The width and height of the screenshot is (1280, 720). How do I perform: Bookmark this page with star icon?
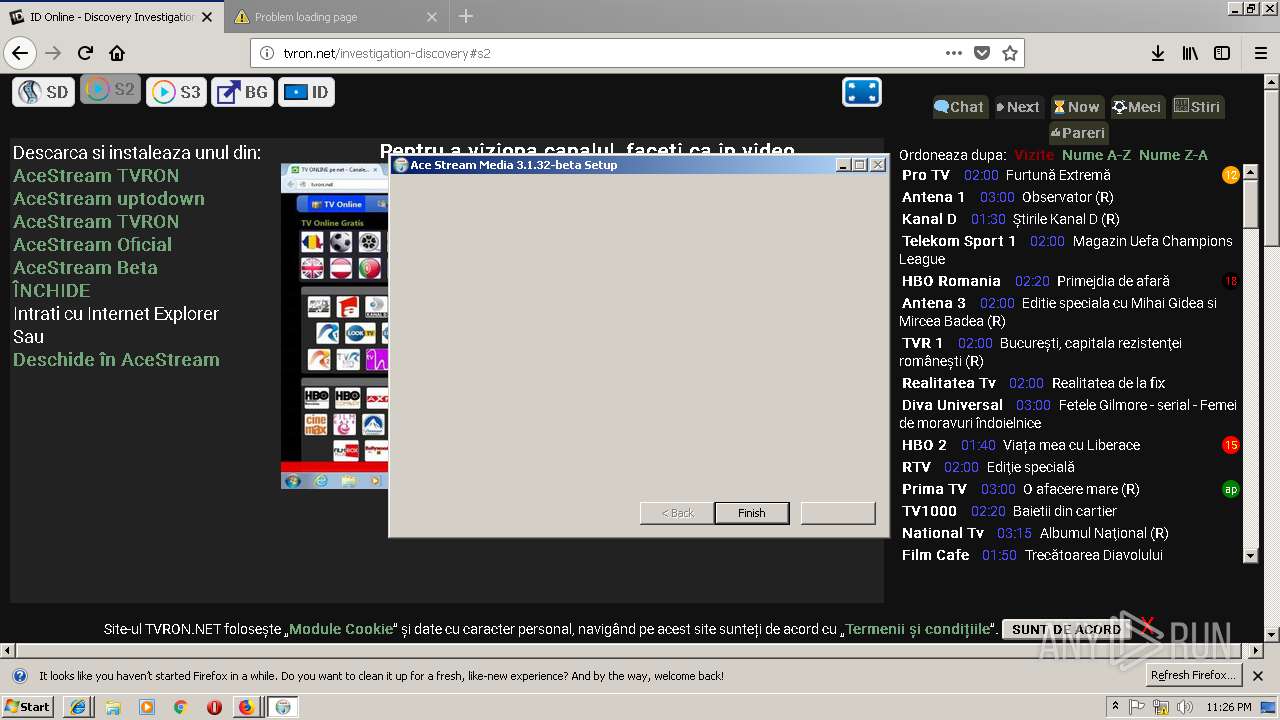tap(1010, 53)
